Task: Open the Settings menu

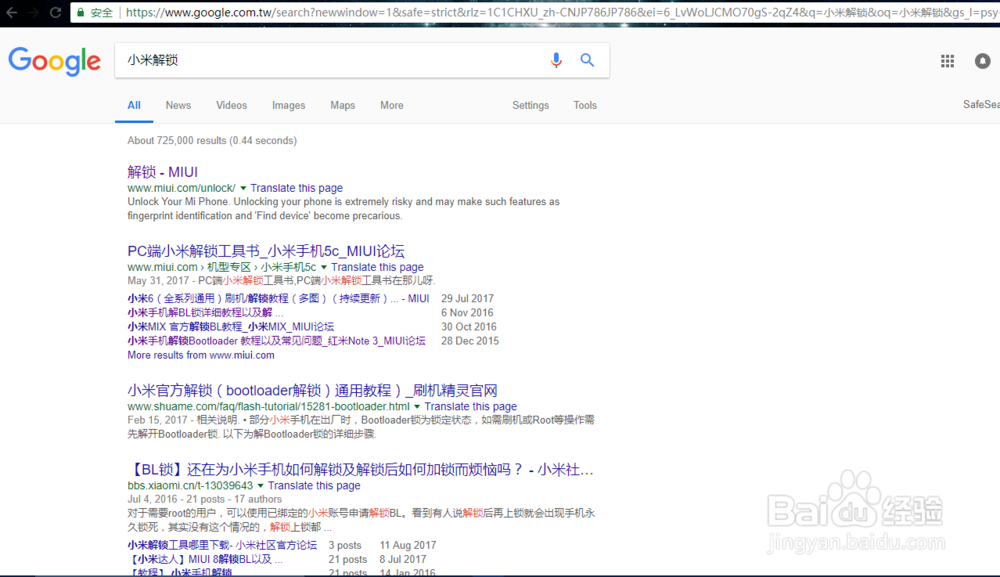Action: point(531,105)
